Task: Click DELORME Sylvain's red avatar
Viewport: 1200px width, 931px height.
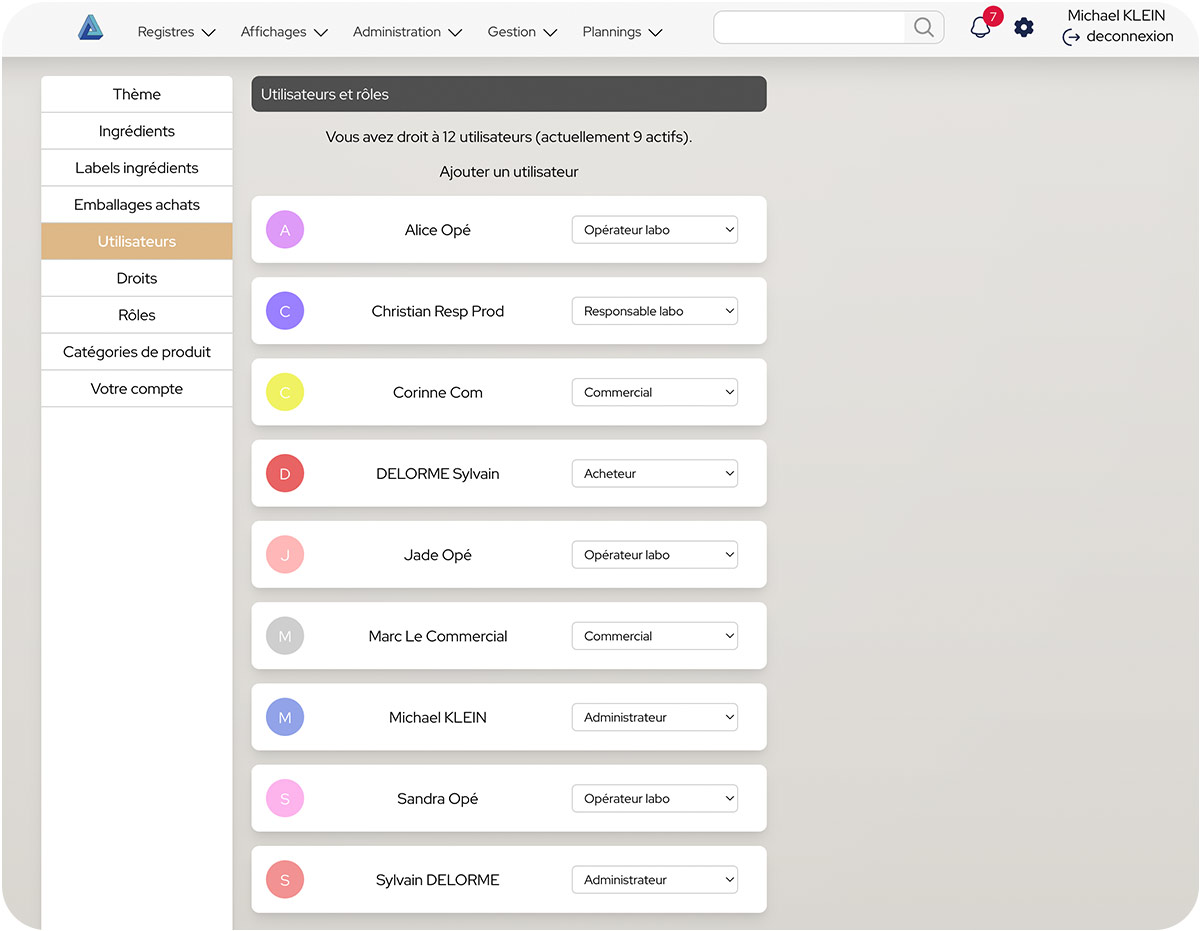Action: (x=285, y=474)
